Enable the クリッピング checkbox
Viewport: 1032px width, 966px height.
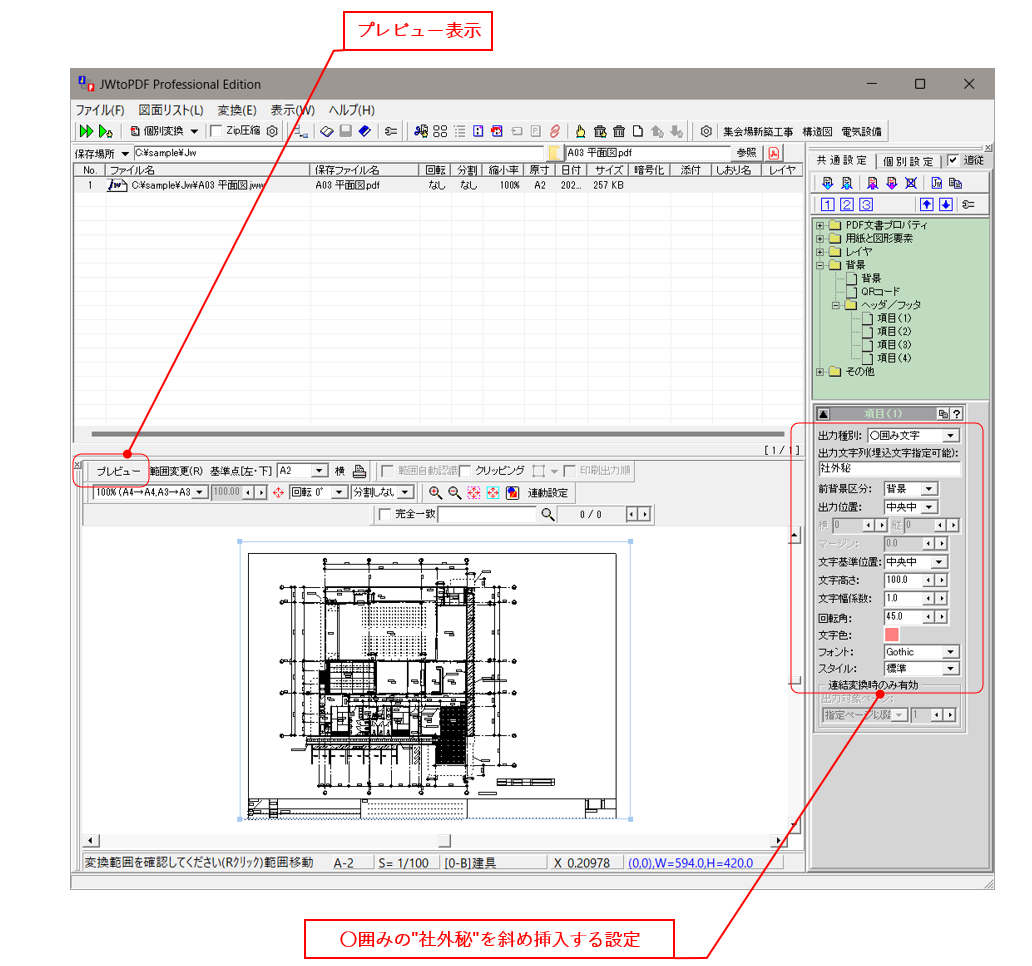[x=466, y=470]
